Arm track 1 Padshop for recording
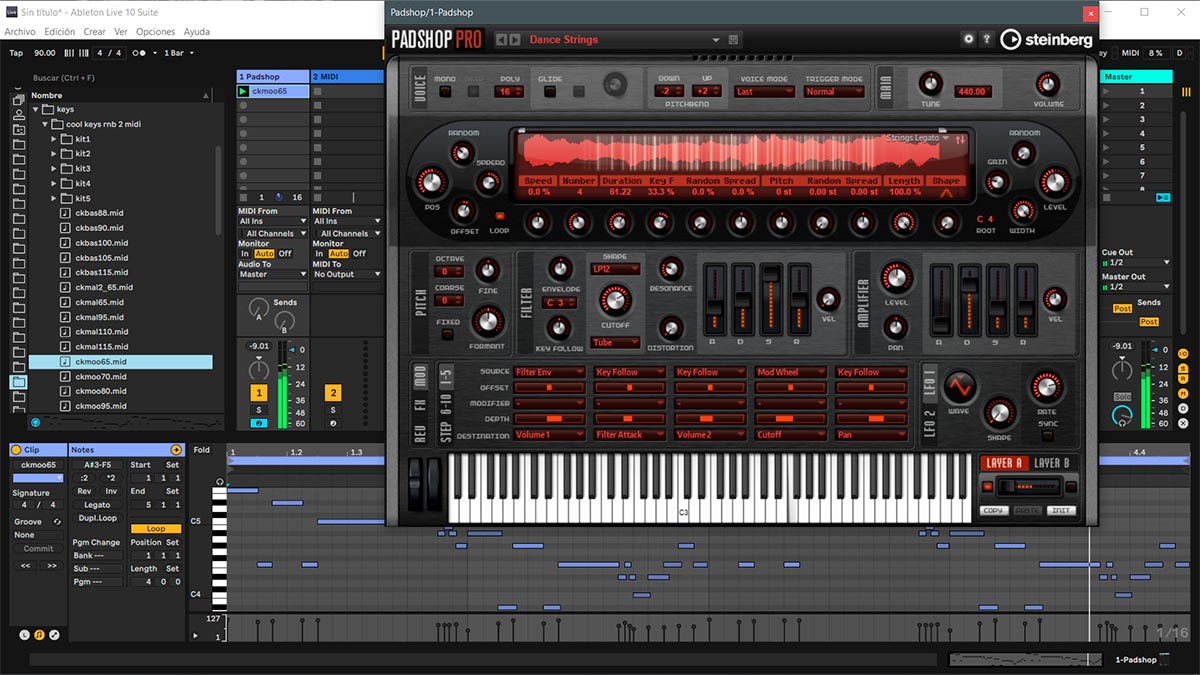 pos(259,423)
